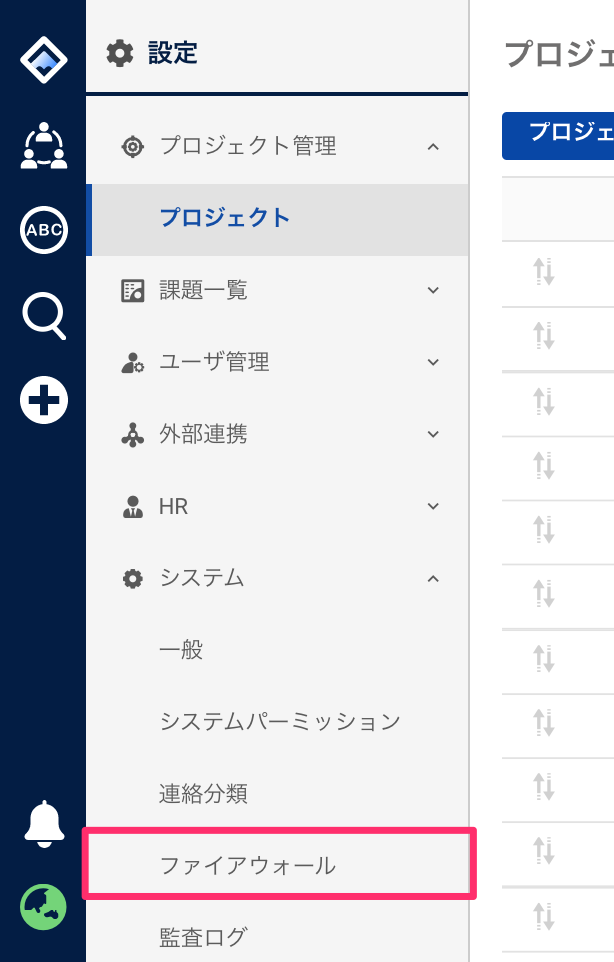Click the settings gear beside 設定
614x962 pixels.
(x=120, y=53)
